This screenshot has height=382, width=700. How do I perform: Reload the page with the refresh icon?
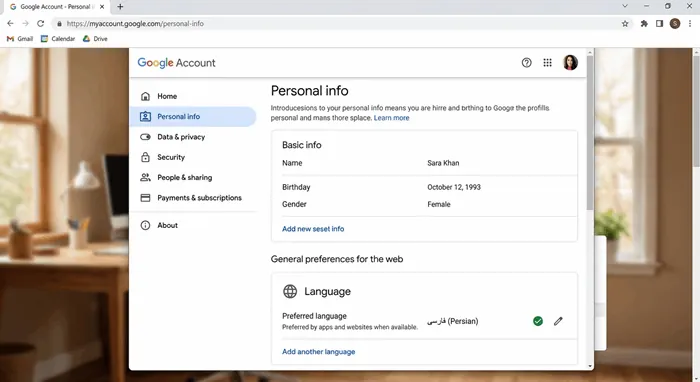(41, 24)
